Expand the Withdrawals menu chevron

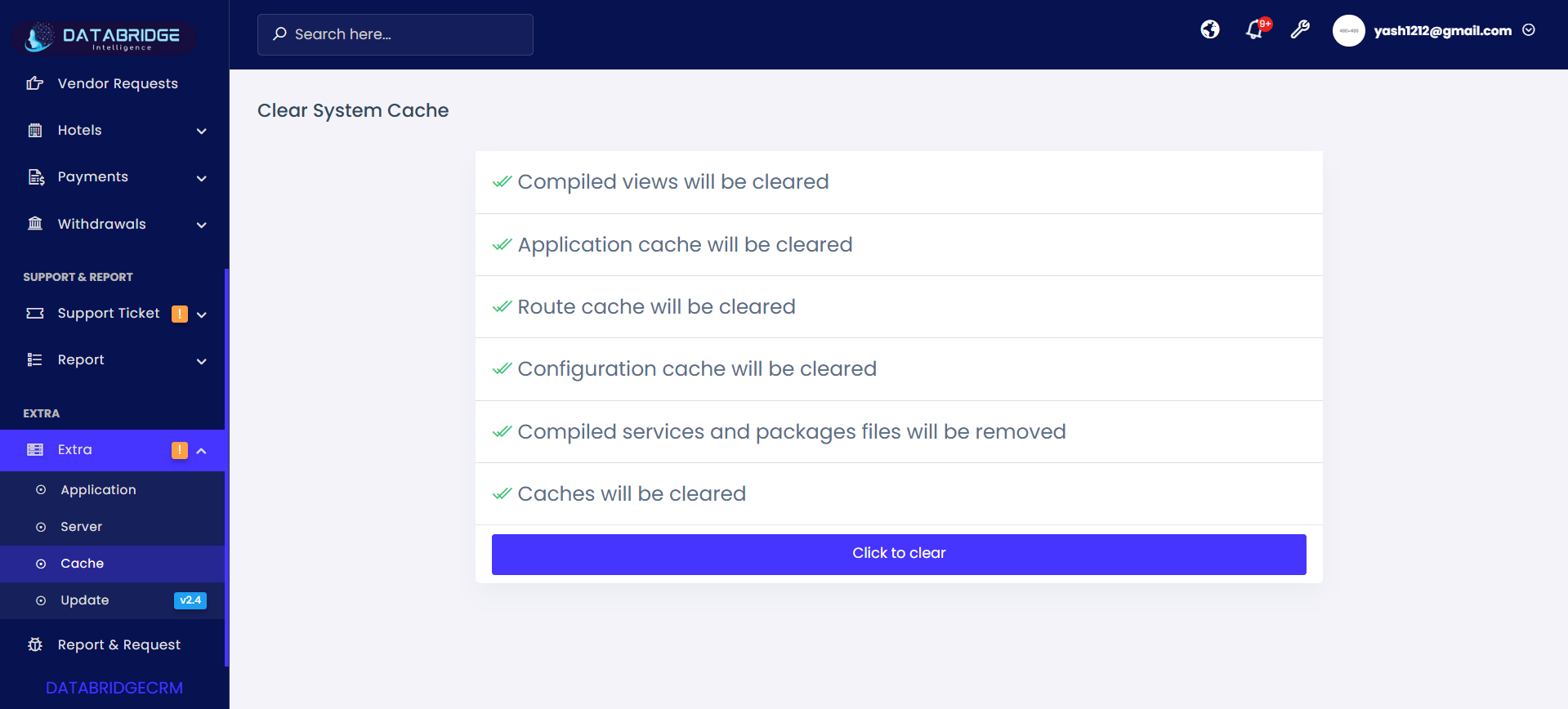click(x=202, y=225)
